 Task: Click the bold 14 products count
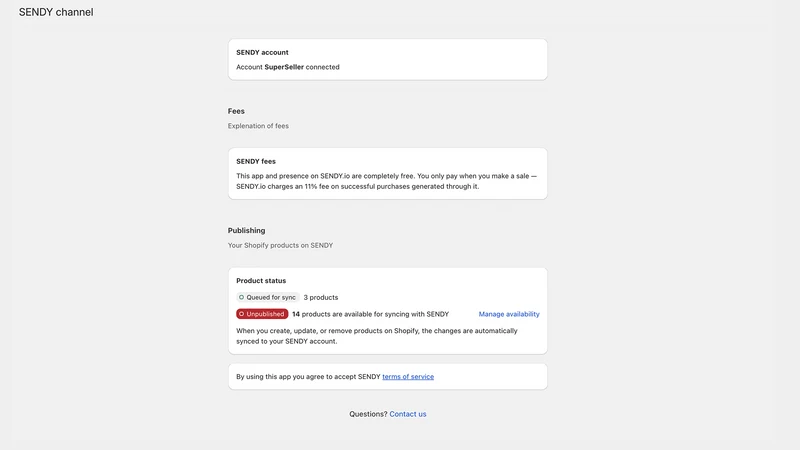coord(296,314)
